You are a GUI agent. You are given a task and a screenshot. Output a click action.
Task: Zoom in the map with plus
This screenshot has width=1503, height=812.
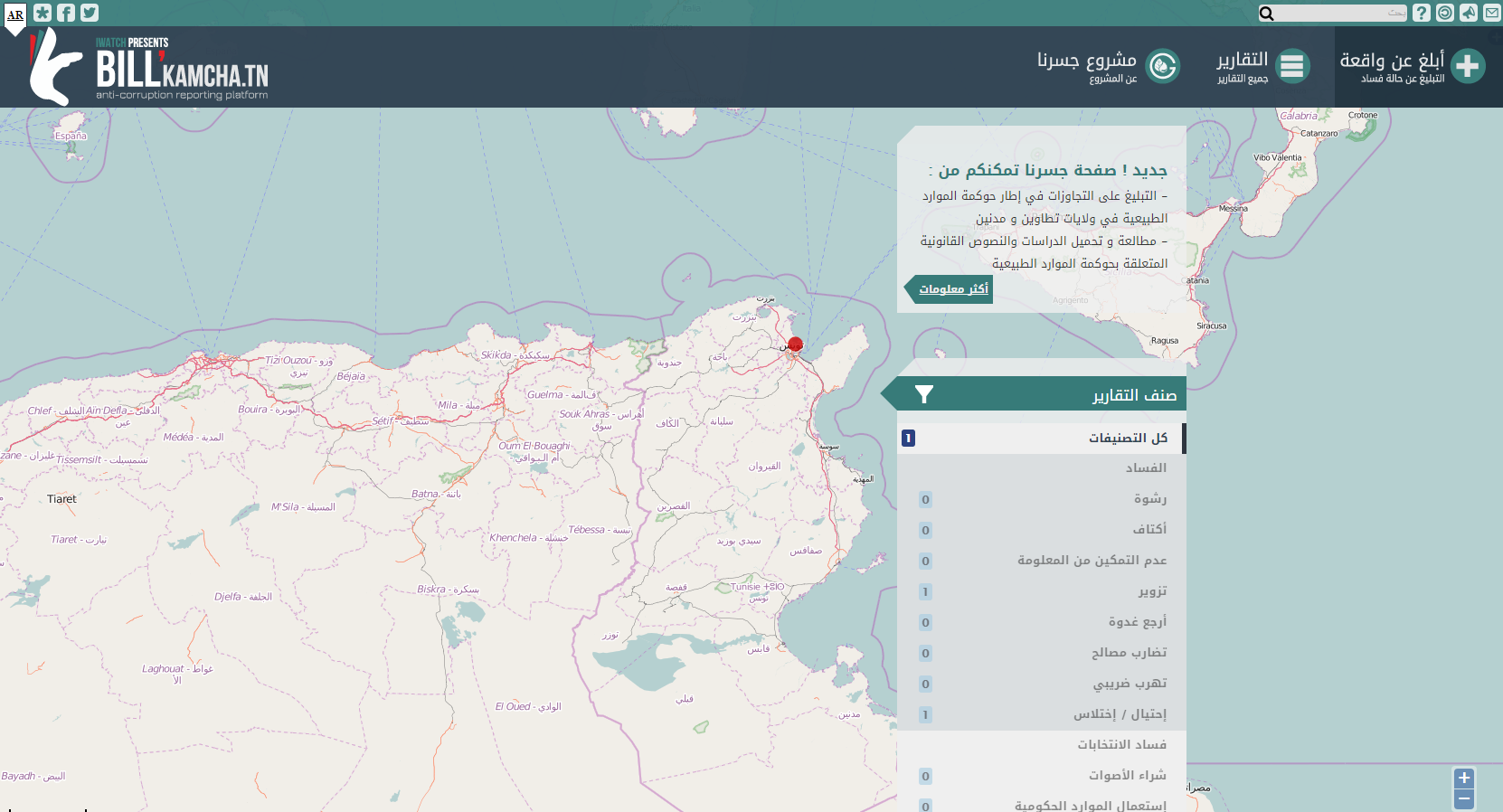(x=1464, y=779)
